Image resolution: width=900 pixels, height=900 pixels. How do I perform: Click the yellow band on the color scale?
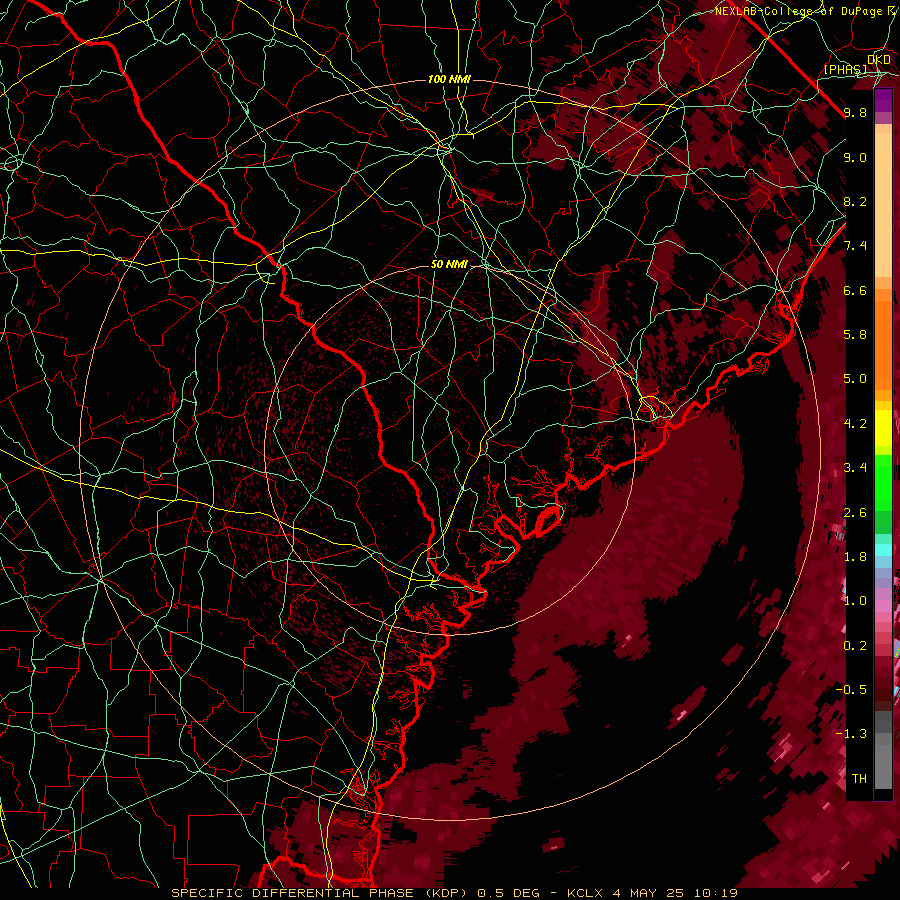coord(883,428)
